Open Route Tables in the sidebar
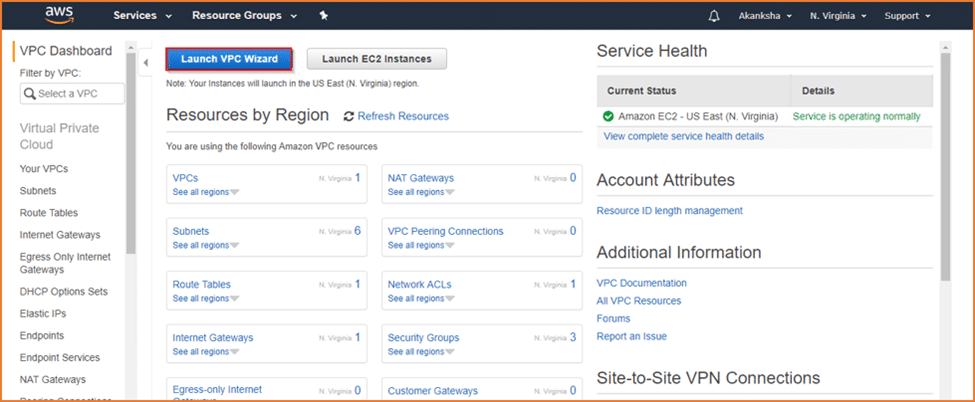 pyautogui.click(x=49, y=213)
